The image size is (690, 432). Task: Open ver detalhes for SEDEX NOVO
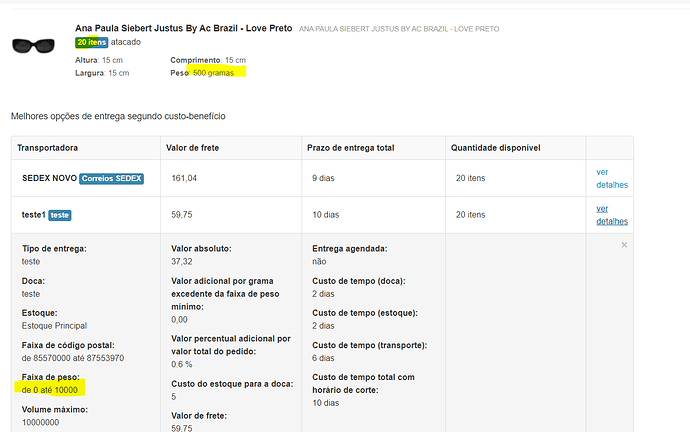[x=612, y=178]
